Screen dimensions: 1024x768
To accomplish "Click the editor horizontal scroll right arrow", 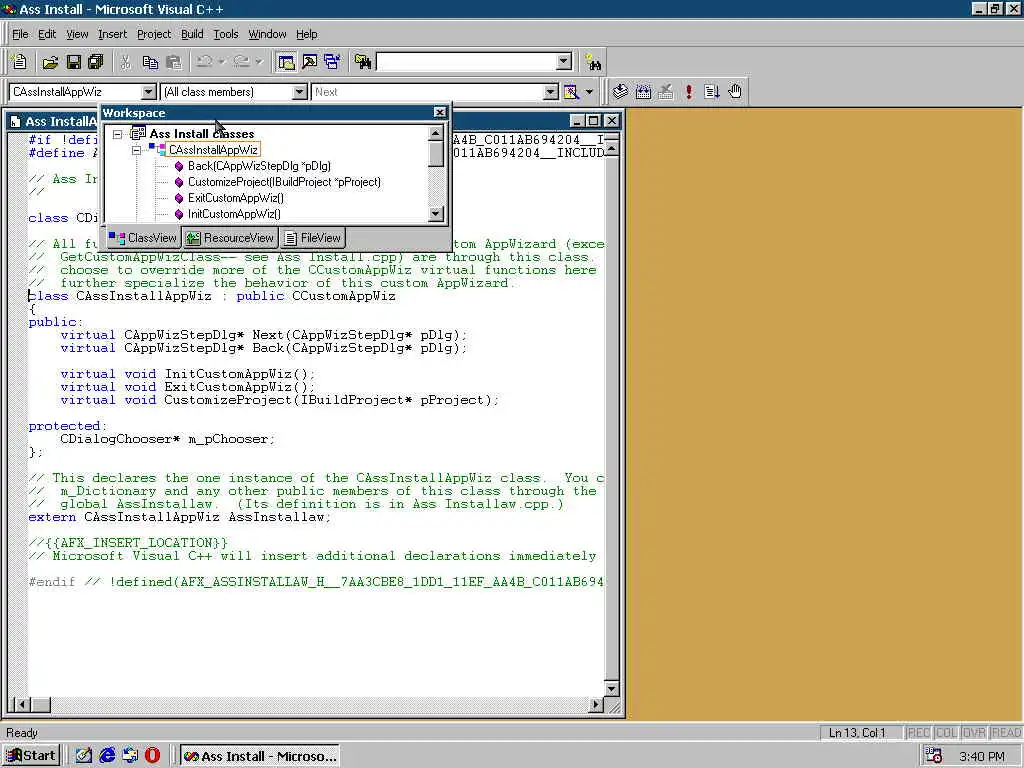I will (x=596, y=705).
